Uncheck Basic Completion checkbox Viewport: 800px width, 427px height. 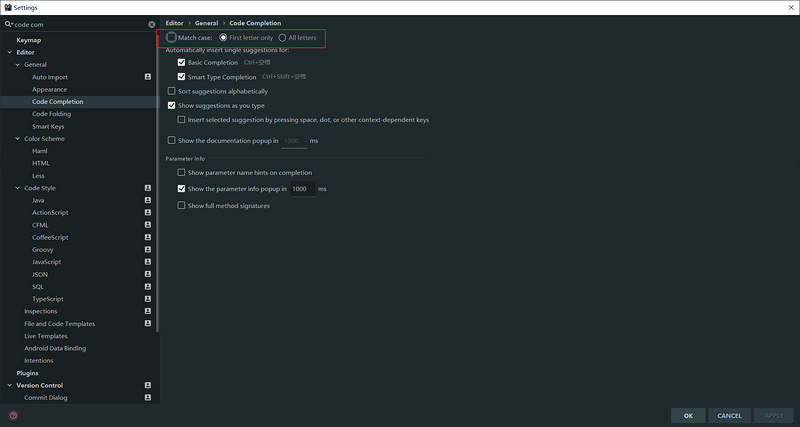point(181,62)
